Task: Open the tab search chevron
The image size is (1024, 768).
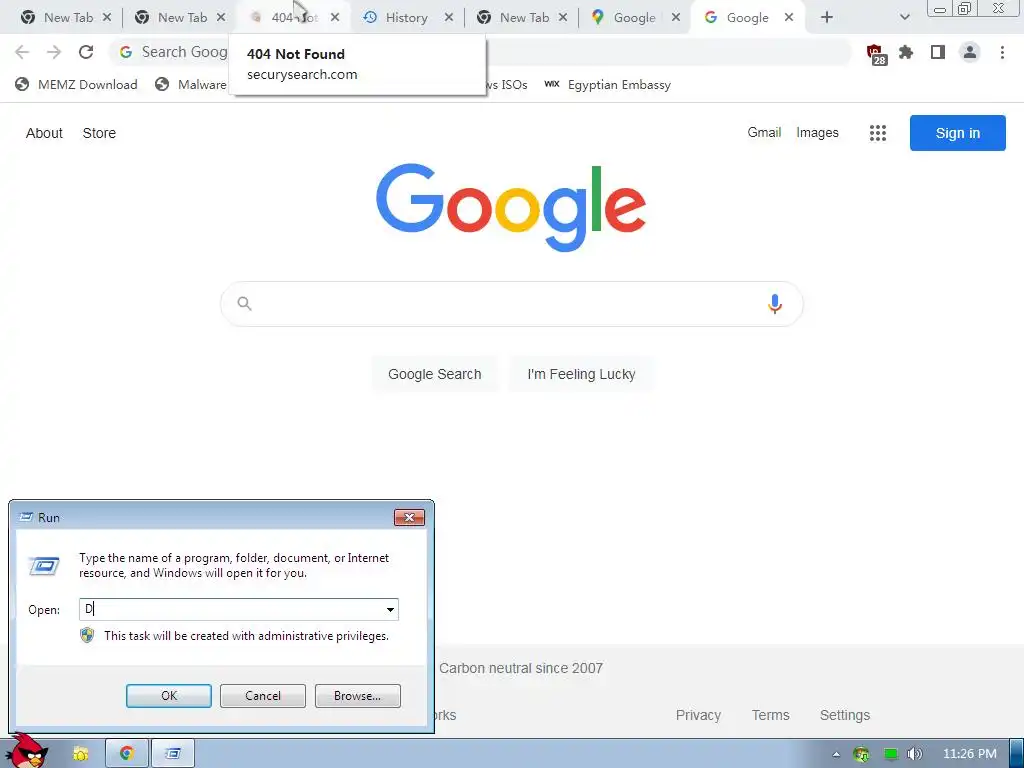Action: pyautogui.click(x=904, y=18)
